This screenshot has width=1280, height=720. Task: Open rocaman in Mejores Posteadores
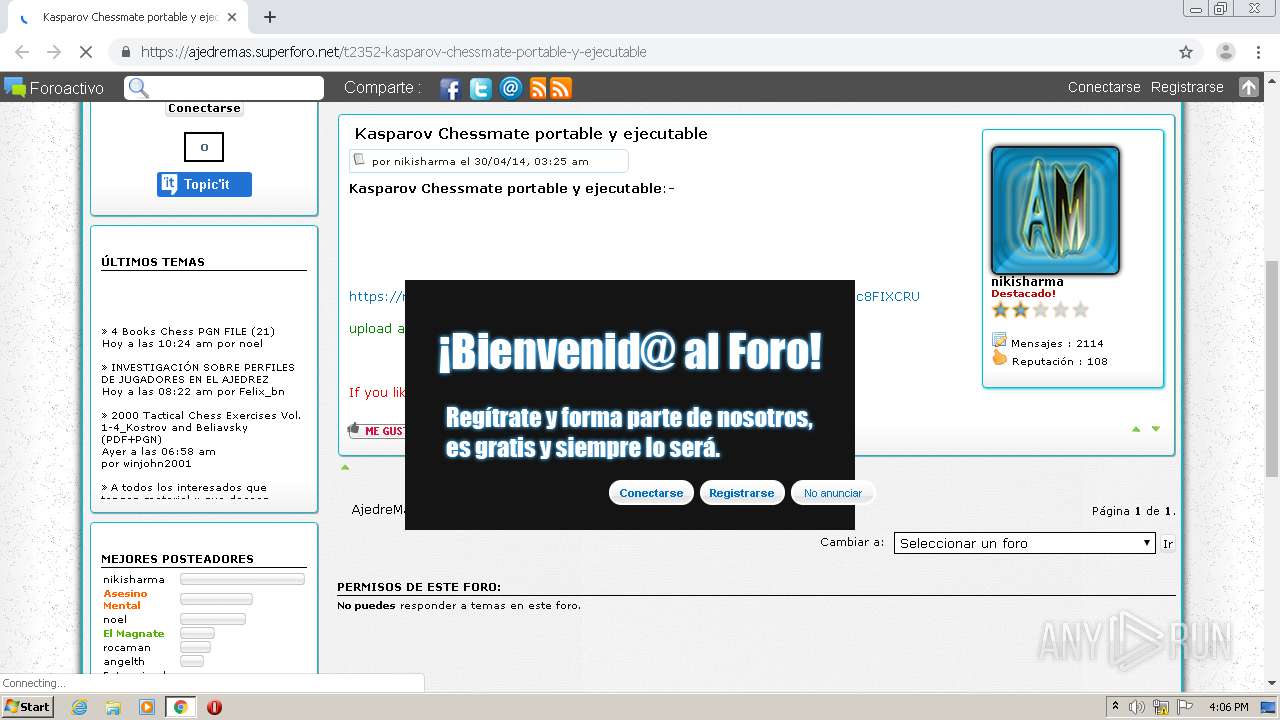point(127,647)
